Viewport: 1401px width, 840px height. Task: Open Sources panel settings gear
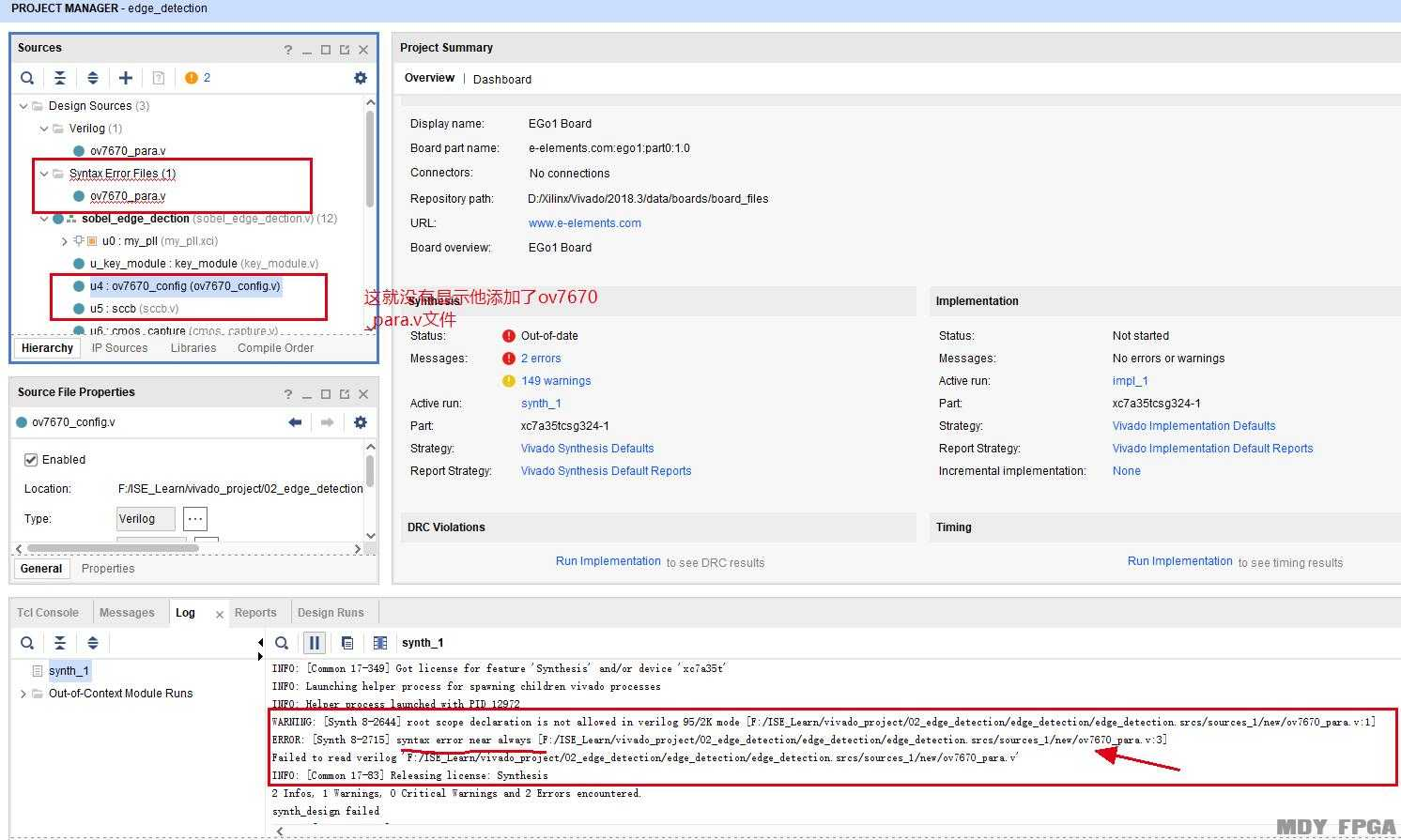[361, 78]
